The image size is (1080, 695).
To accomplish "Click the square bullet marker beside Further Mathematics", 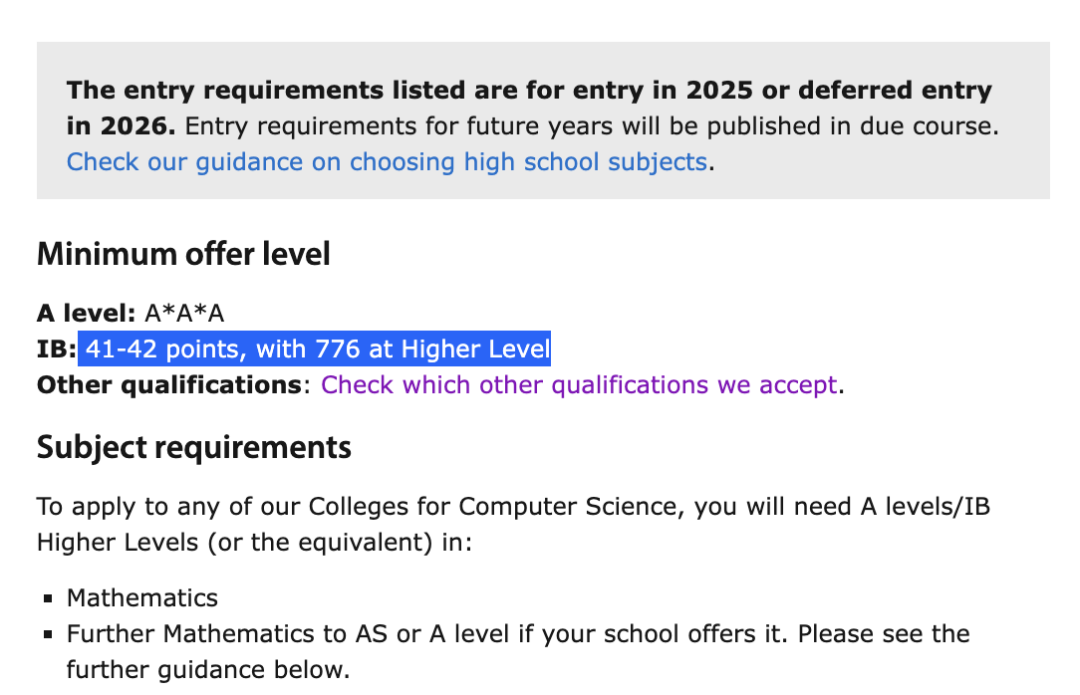I will point(48,634).
